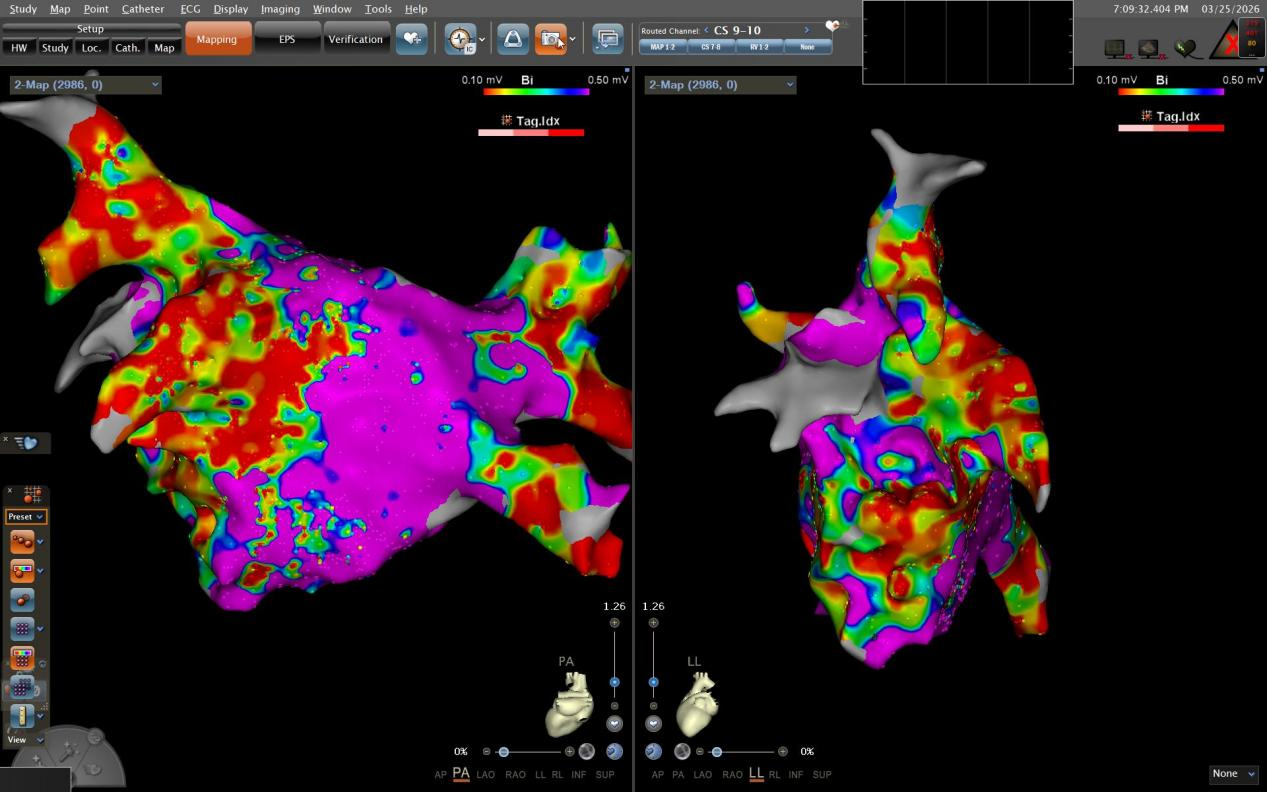Open the None dropdown at bottom right
Viewport: 1267px width, 792px height.
[1233, 774]
